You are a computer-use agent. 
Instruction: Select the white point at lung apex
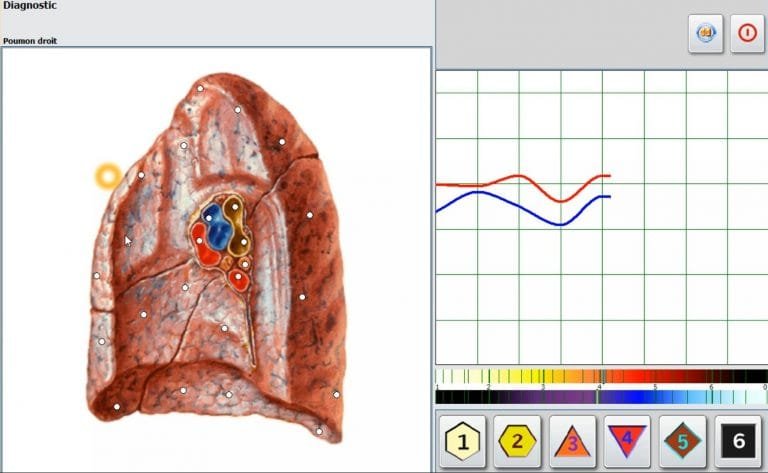(200, 88)
